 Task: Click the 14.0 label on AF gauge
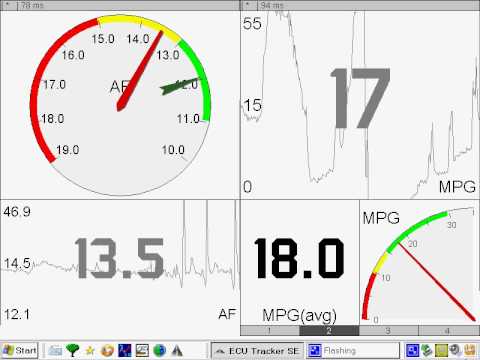click(138, 39)
